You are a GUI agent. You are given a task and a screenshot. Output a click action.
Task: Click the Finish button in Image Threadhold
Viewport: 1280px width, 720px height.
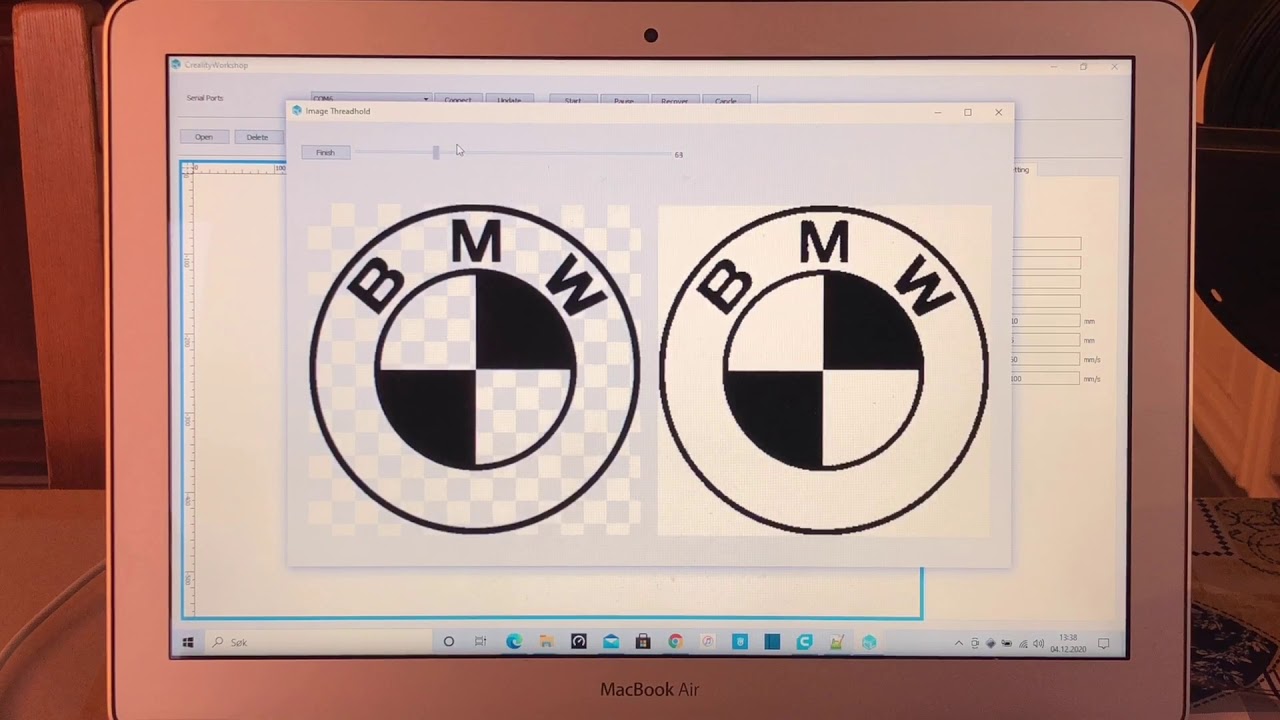(x=325, y=152)
